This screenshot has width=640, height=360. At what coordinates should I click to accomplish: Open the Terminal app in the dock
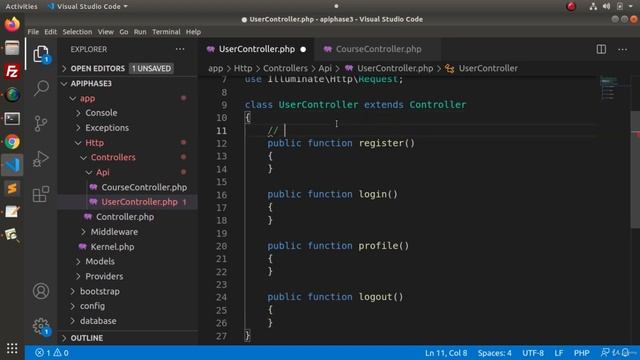point(12,119)
